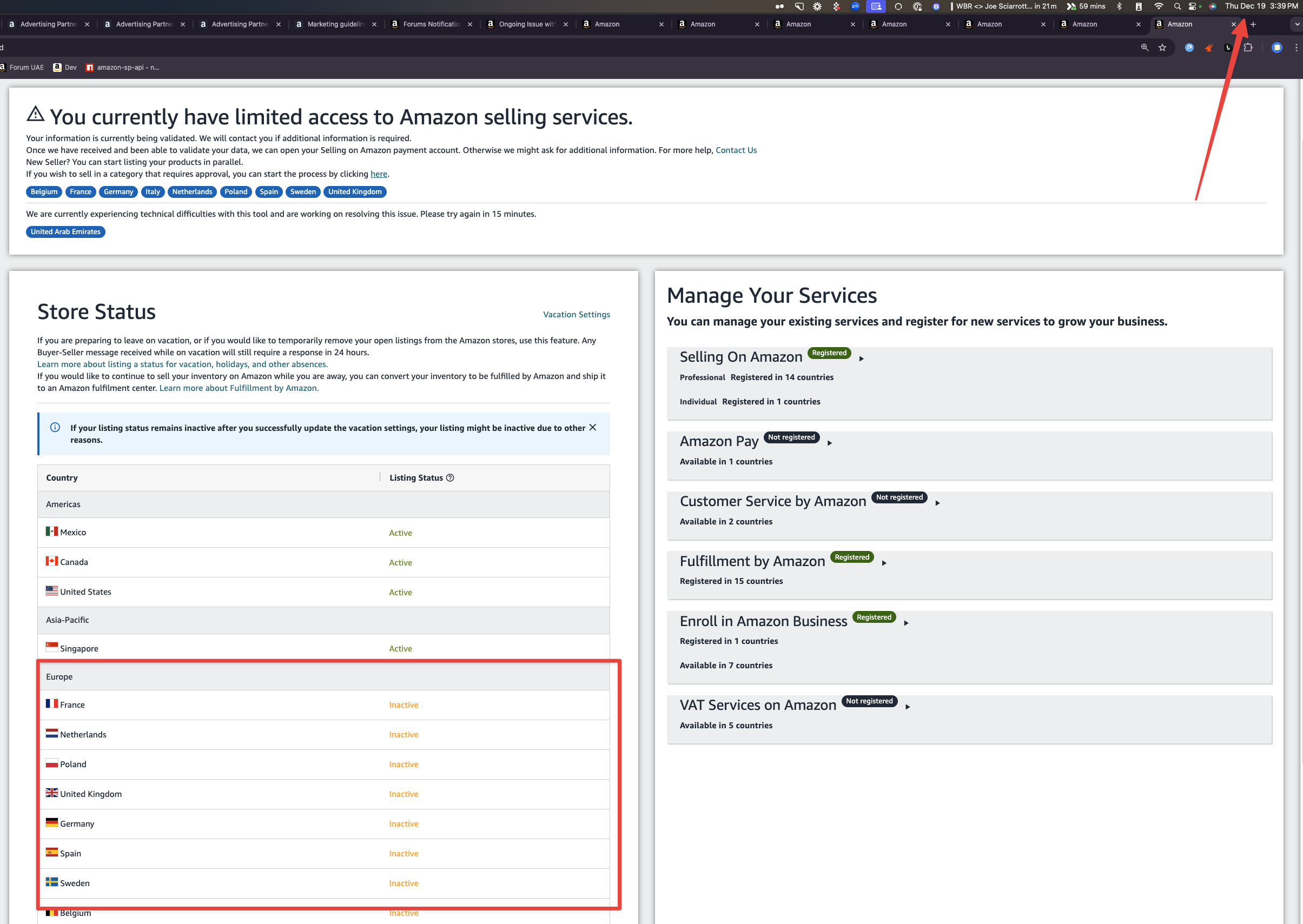Click the 'here' category approval link
The image size is (1303, 924).
(x=379, y=174)
